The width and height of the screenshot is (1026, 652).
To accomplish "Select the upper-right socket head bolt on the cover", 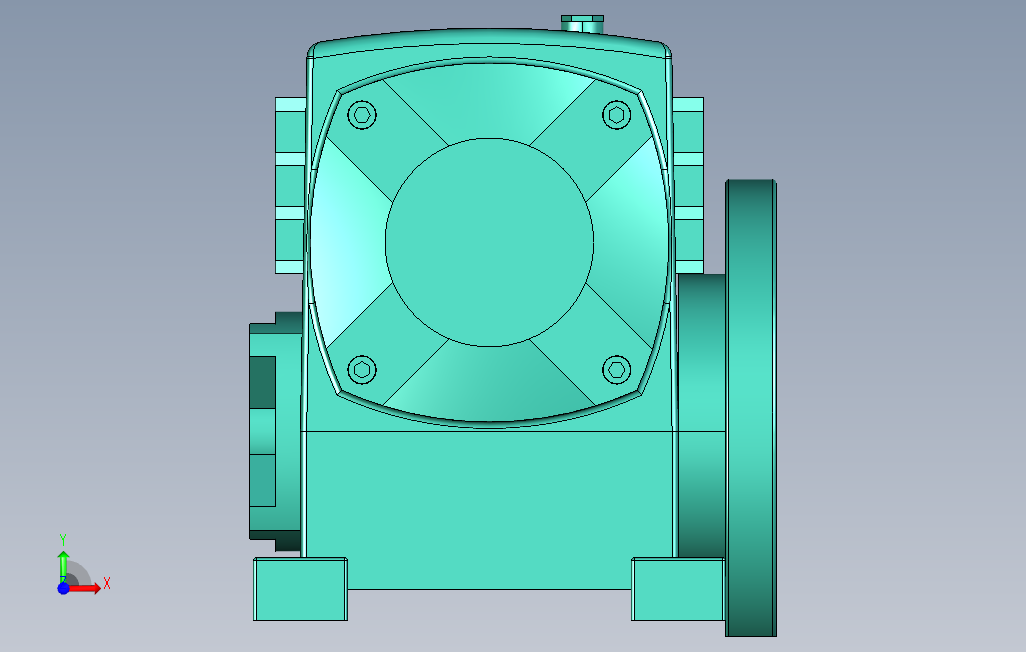I will click(616, 115).
